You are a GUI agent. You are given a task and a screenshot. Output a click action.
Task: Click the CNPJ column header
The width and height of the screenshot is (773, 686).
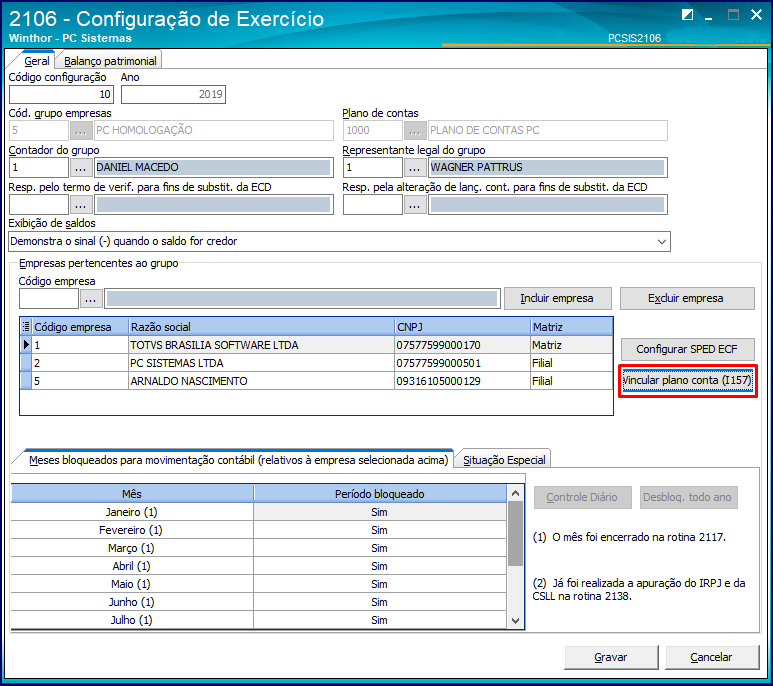point(462,327)
